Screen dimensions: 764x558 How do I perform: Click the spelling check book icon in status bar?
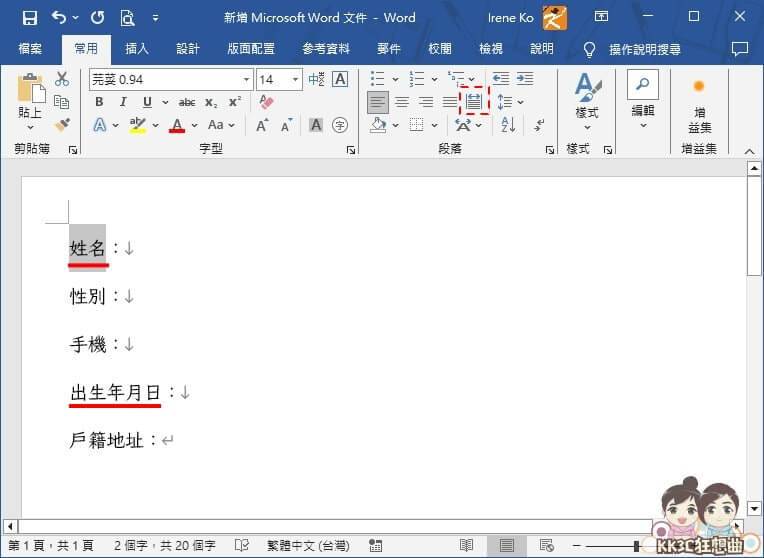click(x=242, y=545)
